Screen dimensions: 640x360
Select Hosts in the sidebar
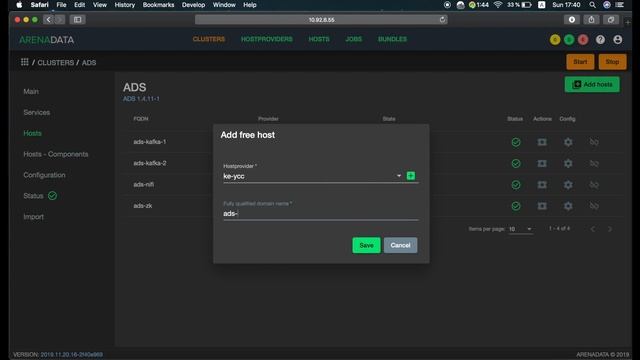coord(32,133)
